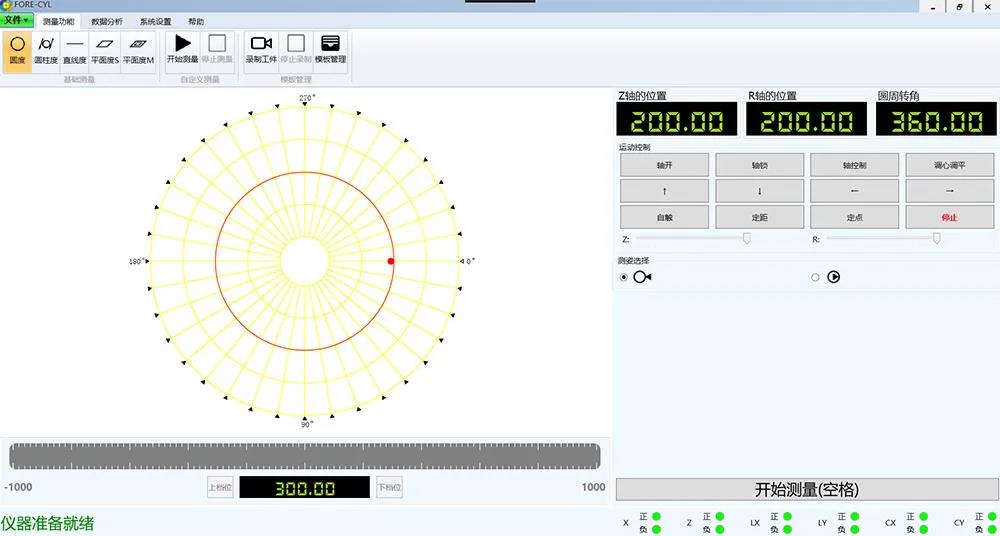
Task: Open 模板管理 template management
Action: (330, 50)
